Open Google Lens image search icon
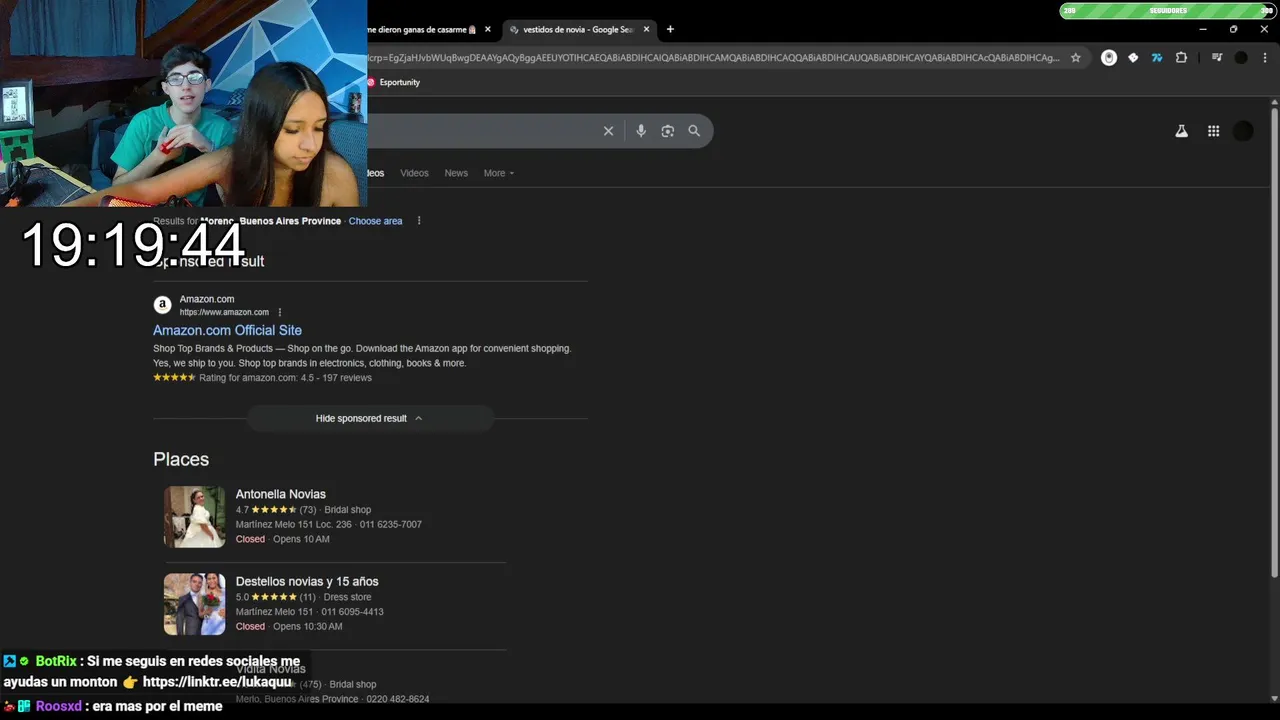 tap(668, 131)
